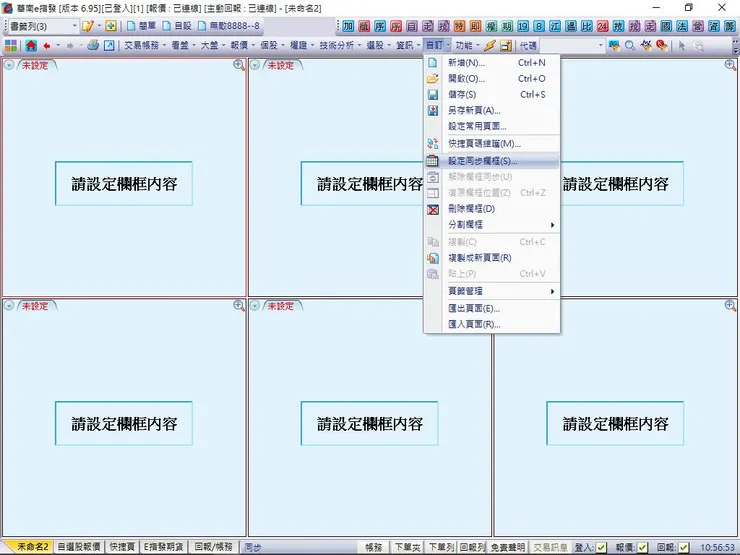Expand bottom-left pane's circular dropdown arrow

point(9,306)
